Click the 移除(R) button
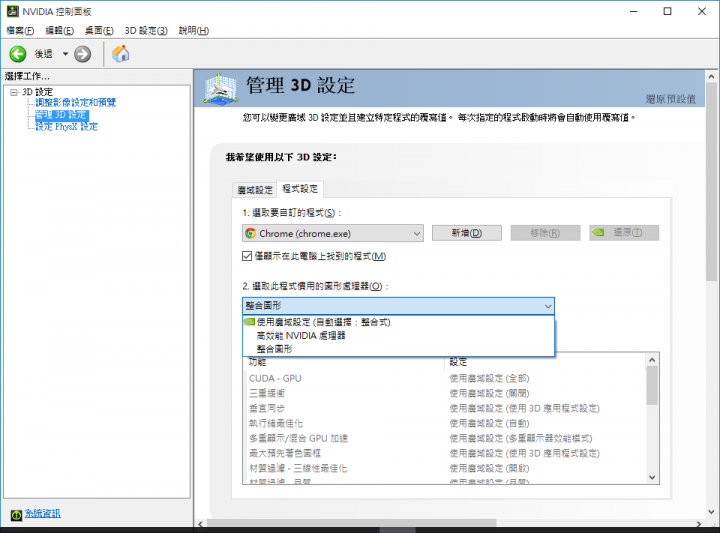This screenshot has height=533, width=720. pos(545,233)
